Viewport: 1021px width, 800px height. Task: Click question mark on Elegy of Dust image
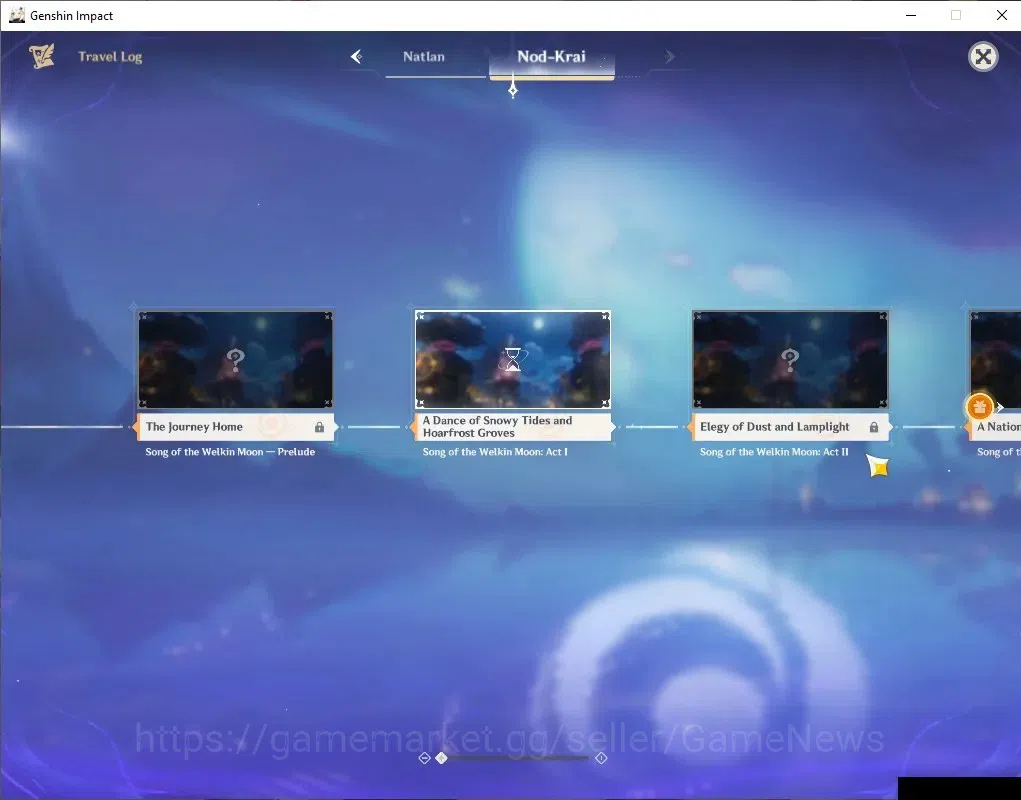pos(790,359)
